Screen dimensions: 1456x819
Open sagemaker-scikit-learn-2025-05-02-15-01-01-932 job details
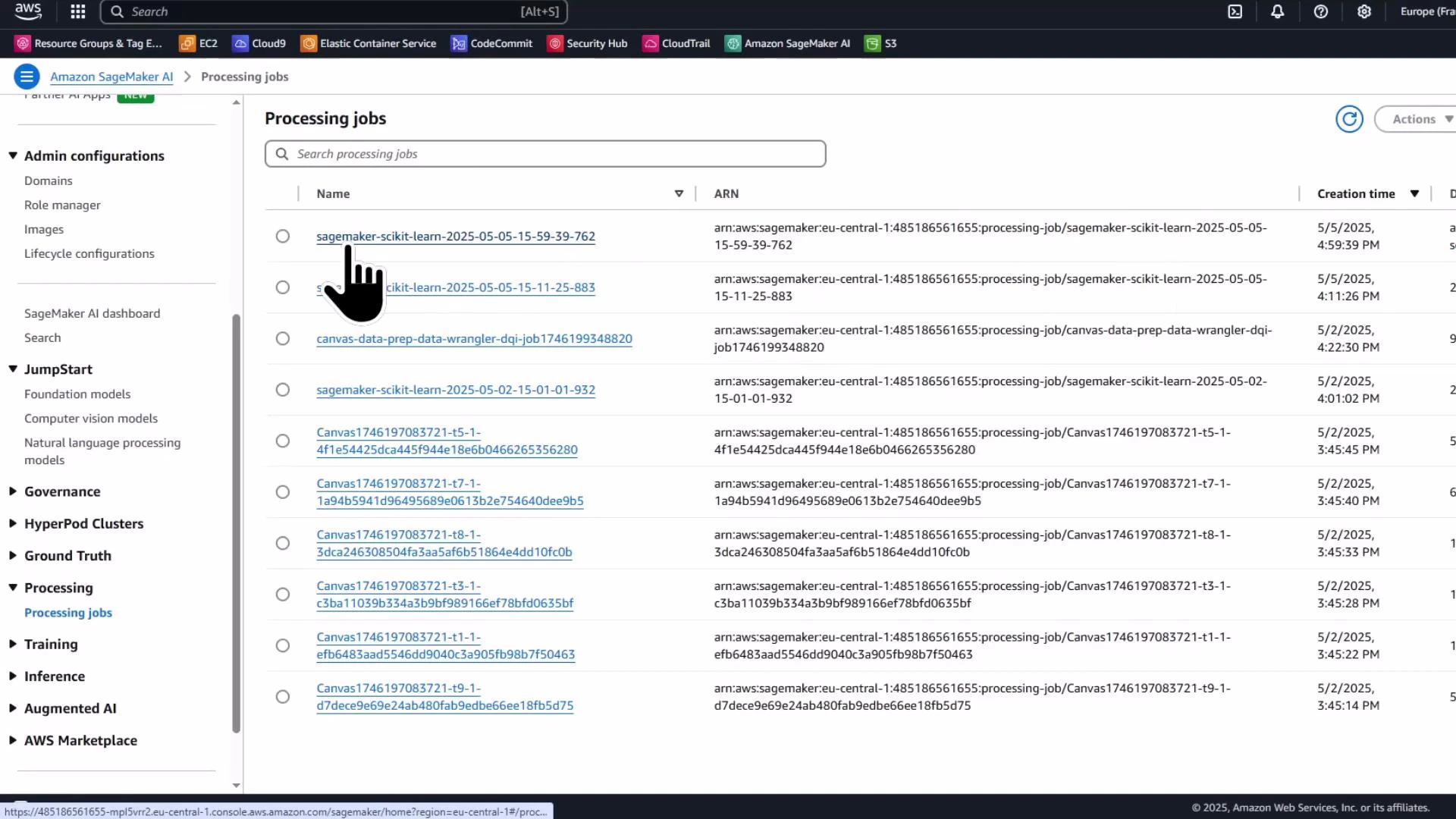(x=455, y=389)
